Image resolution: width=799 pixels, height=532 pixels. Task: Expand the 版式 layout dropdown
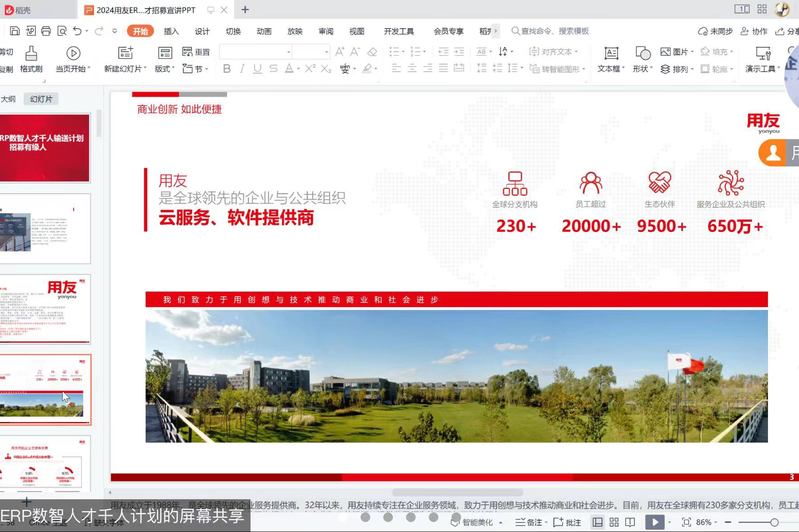click(165, 69)
